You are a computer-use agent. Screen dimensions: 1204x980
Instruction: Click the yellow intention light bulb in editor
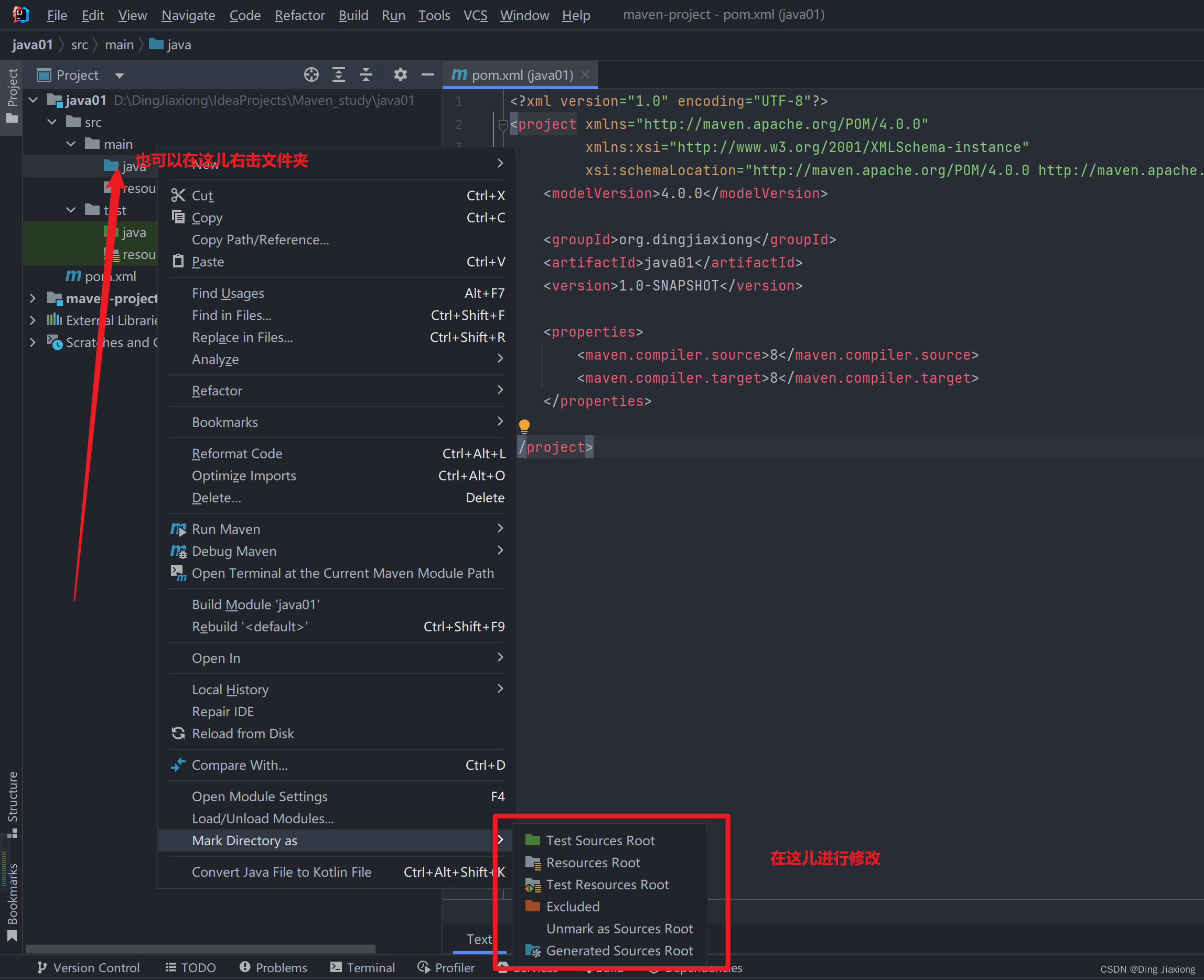click(524, 426)
